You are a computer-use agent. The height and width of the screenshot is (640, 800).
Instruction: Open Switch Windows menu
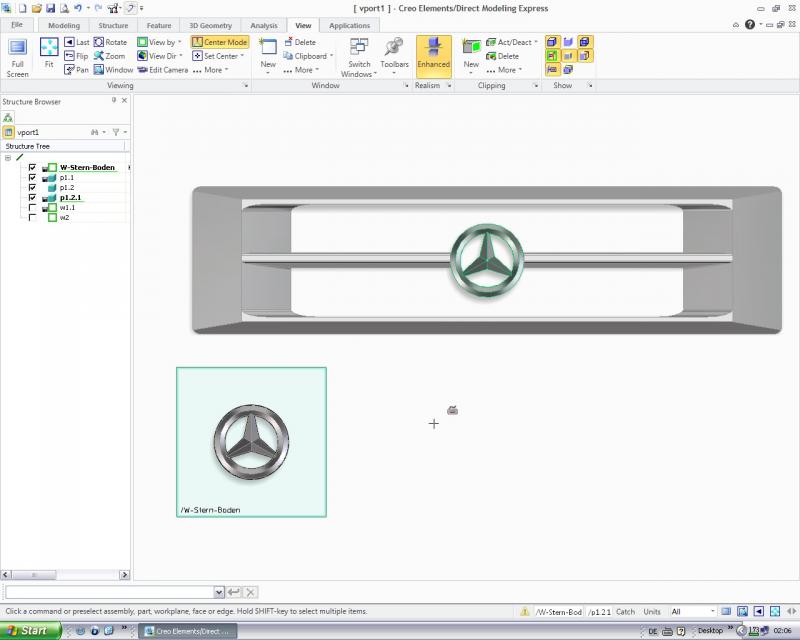[x=359, y=57]
